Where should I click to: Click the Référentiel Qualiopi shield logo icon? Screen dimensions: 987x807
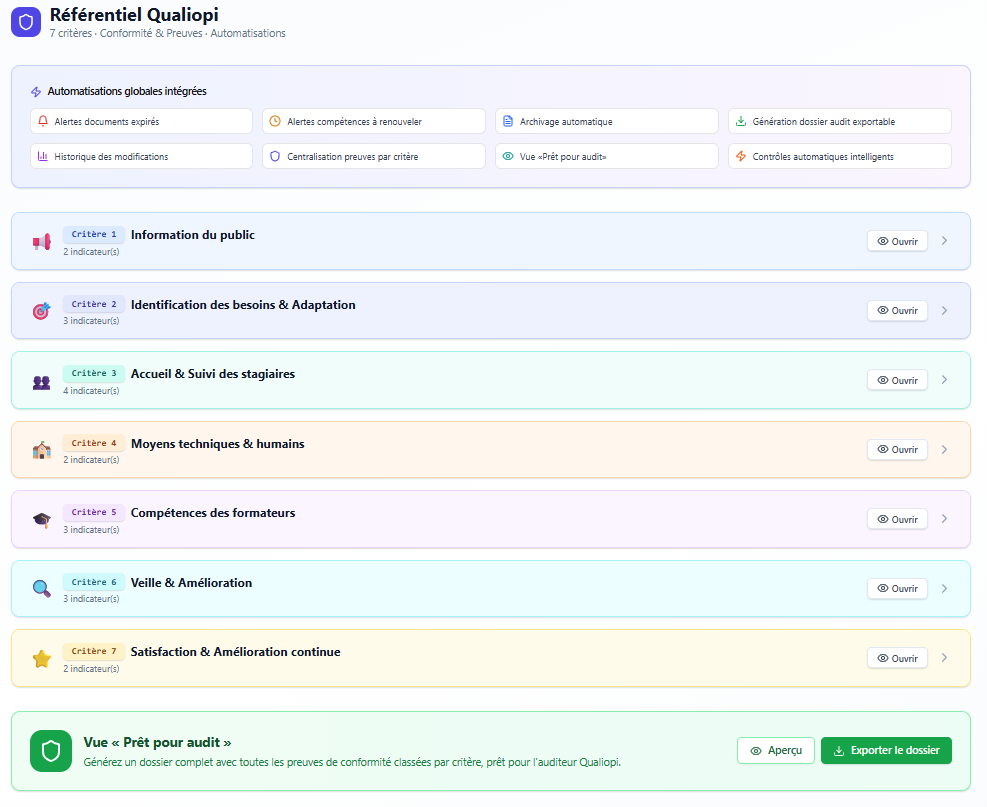tap(26, 22)
